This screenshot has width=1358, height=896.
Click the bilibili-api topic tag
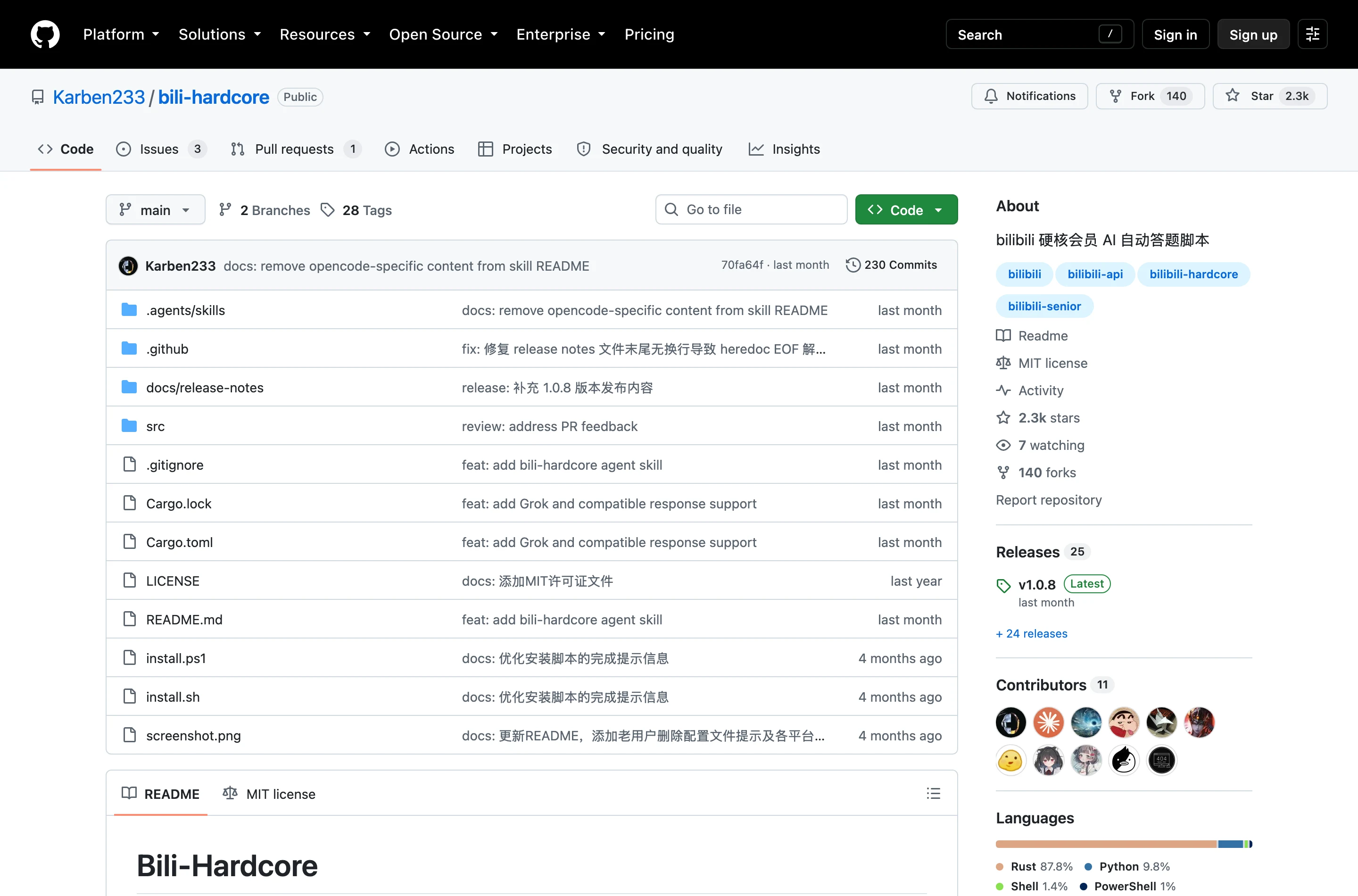(1094, 274)
